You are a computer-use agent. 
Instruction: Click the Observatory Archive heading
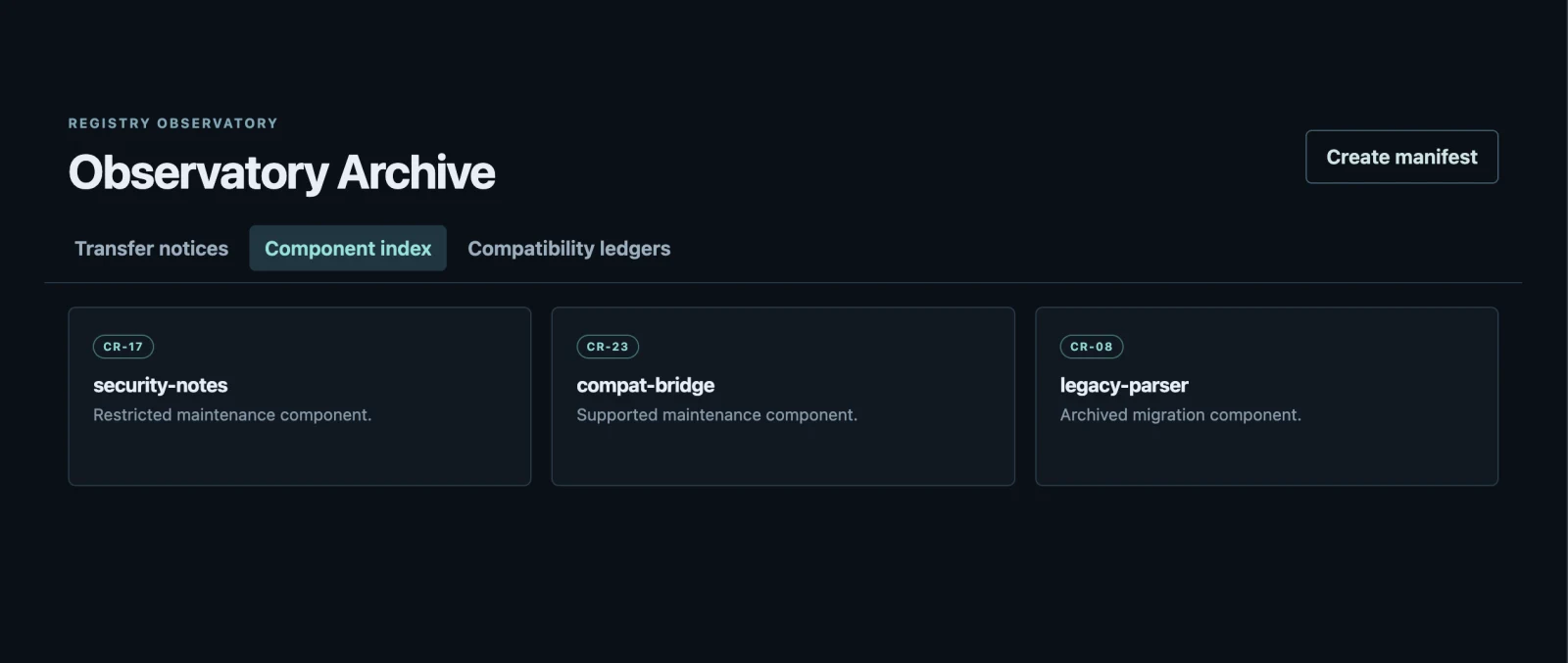[282, 172]
